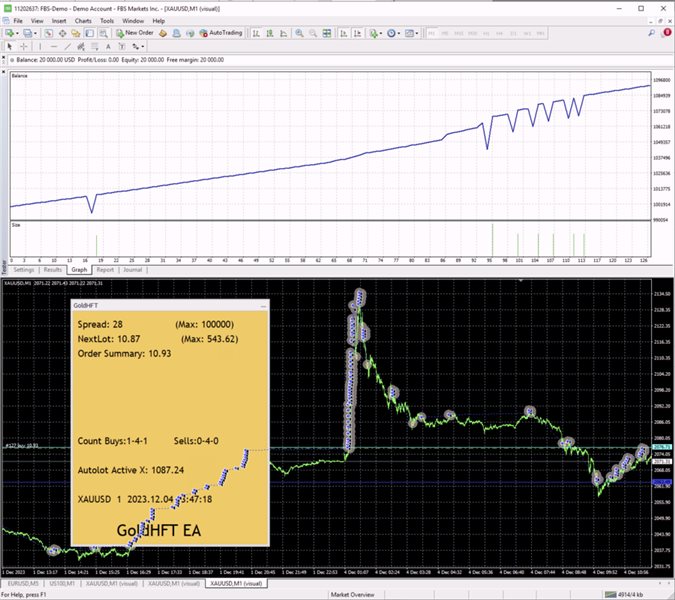Switch to the tester Settings tab
Viewport: 675px width, 600px height.
pos(24,270)
